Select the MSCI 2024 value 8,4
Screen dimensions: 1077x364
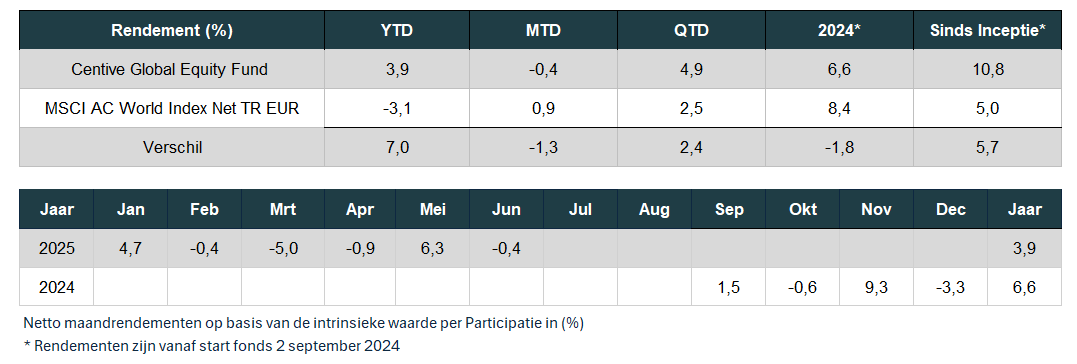pos(839,108)
